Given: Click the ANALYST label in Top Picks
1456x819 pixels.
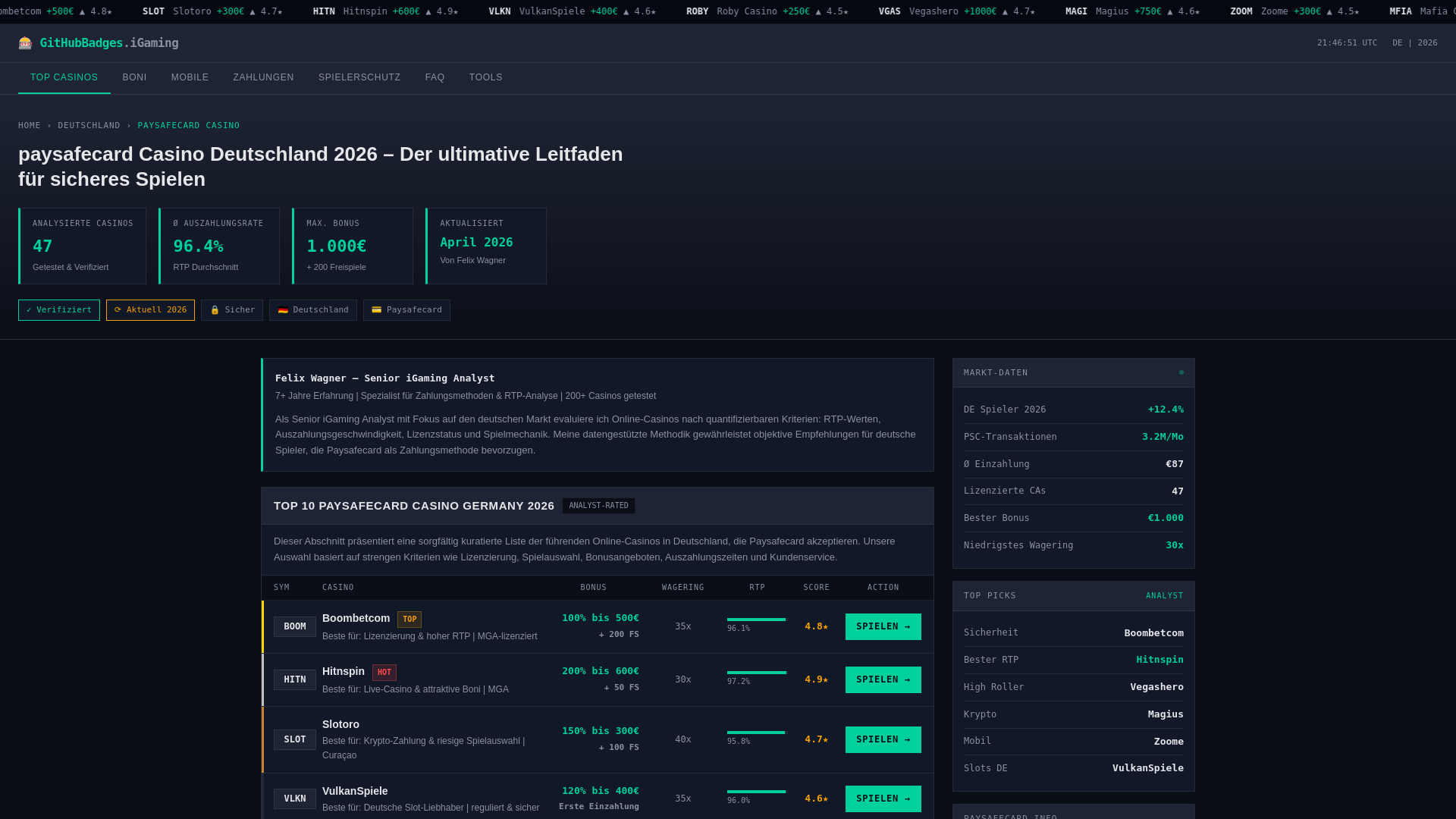Looking at the screenshot, I should (x=1165, y=596).
